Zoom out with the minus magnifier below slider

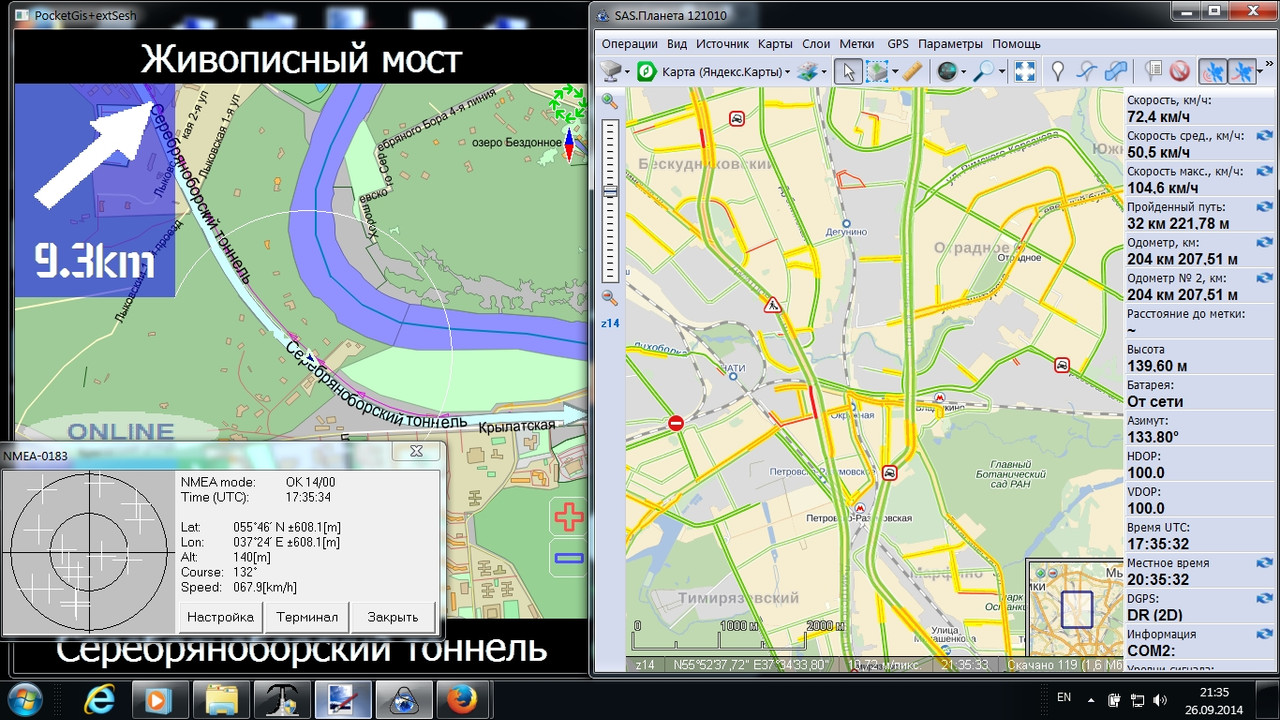click(609, 297)
